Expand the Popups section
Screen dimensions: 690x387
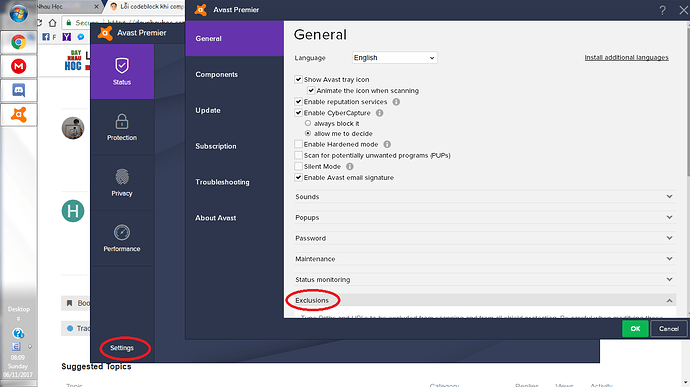[x=485, y=217]
